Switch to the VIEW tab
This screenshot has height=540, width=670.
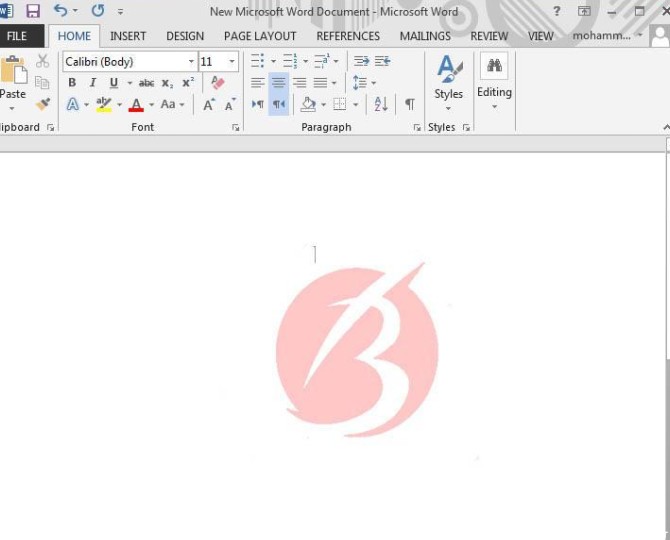coord(541,36)
